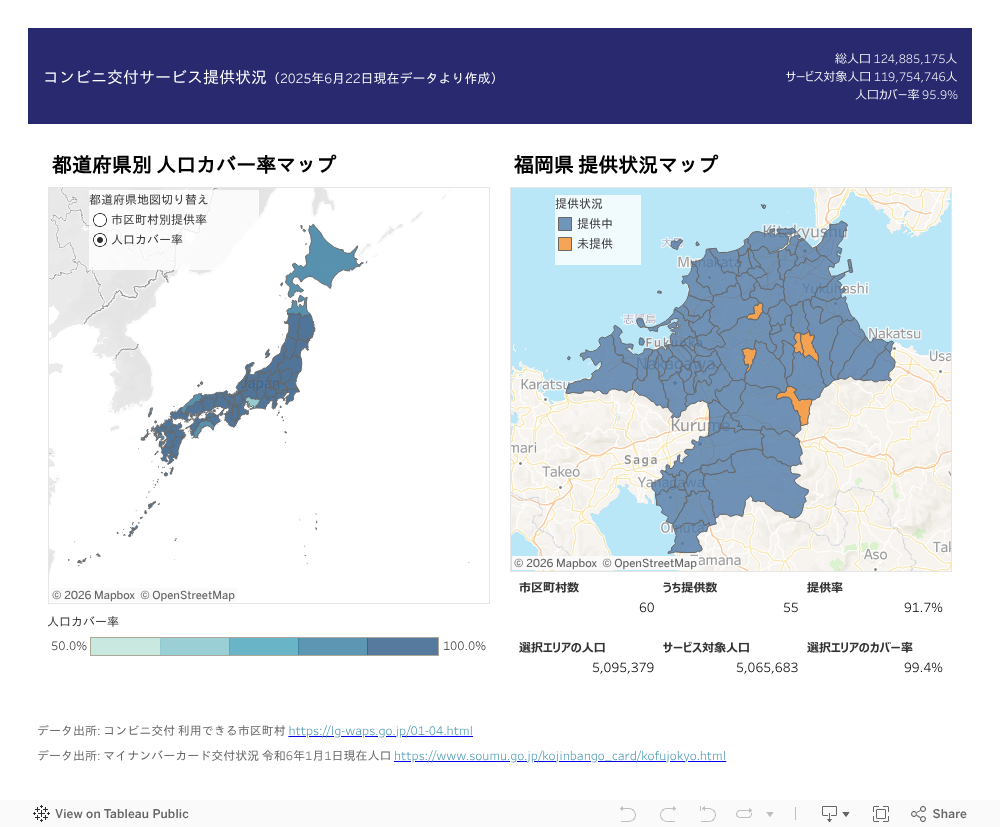Click the Revert (reset view) icon
1000x827 pixels.
[x=707, y=814]
